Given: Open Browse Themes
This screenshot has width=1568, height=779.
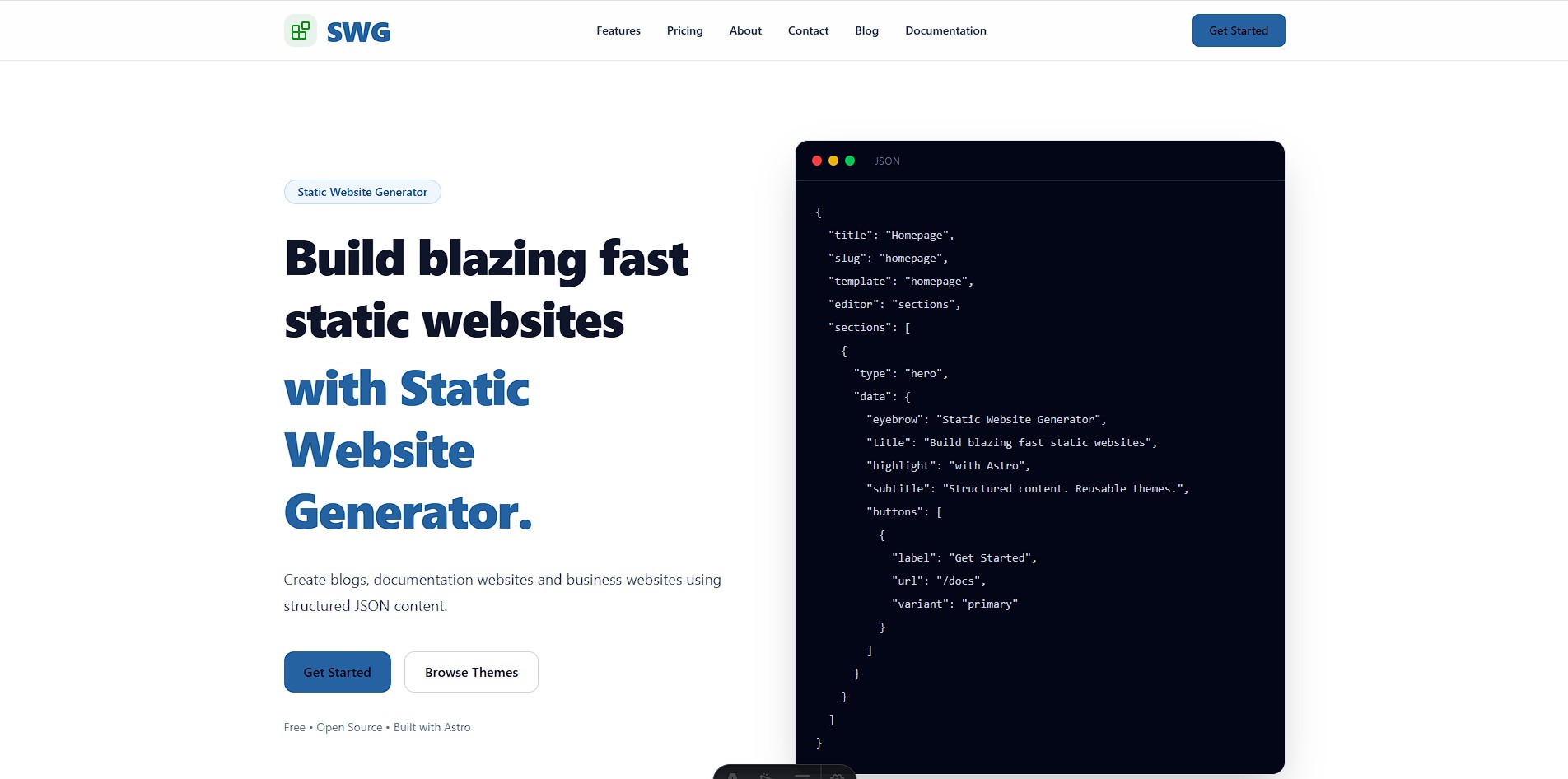Looking at the screenshot, I should [x=471, y=672].
